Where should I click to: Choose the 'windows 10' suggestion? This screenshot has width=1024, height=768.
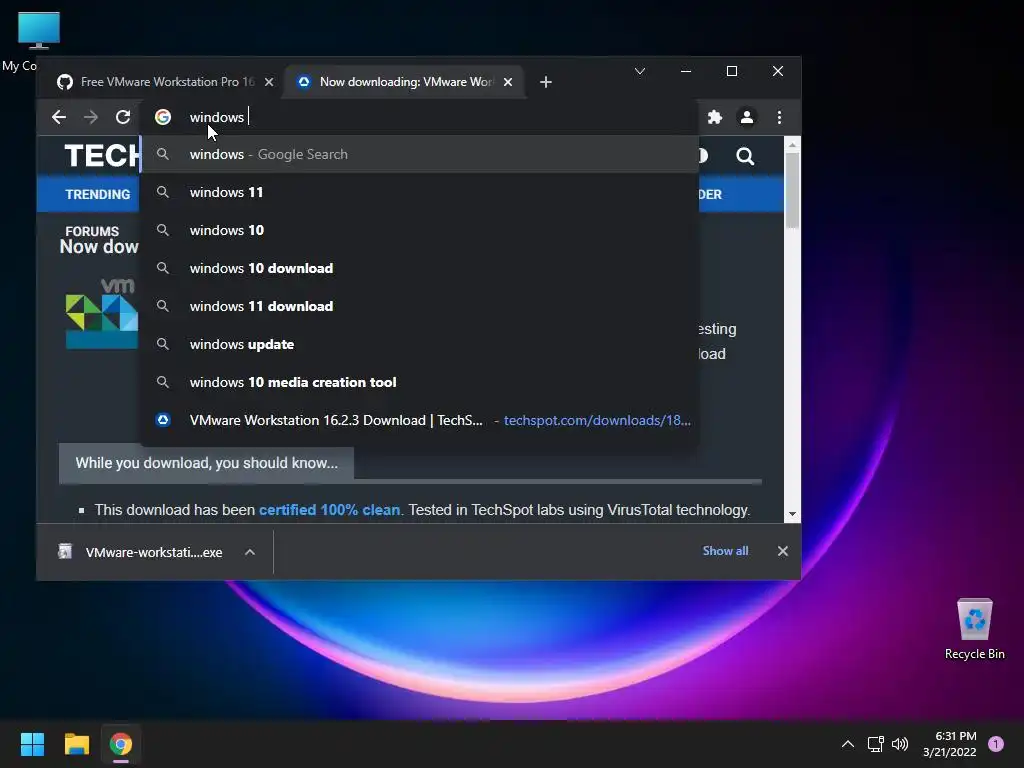click(x=419, y=230)
